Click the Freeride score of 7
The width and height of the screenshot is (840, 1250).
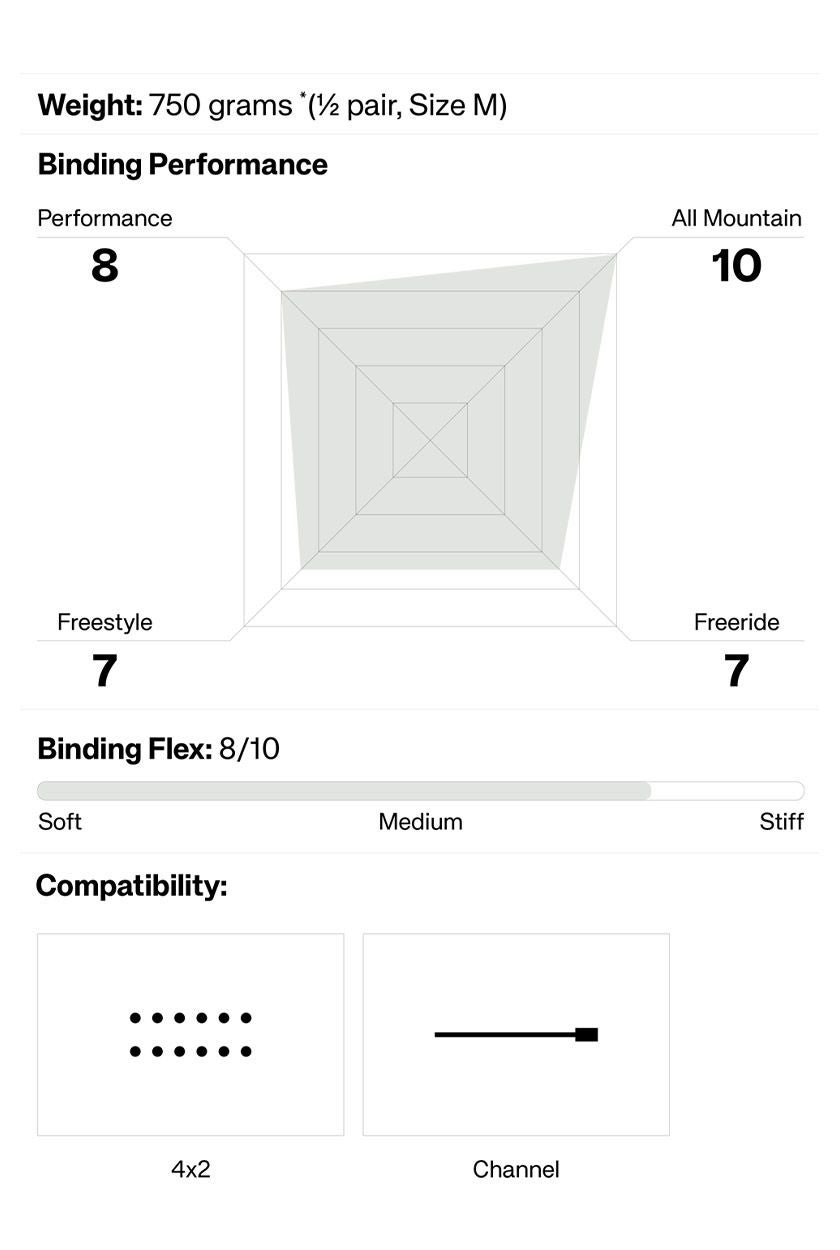[x=736, y=670]
